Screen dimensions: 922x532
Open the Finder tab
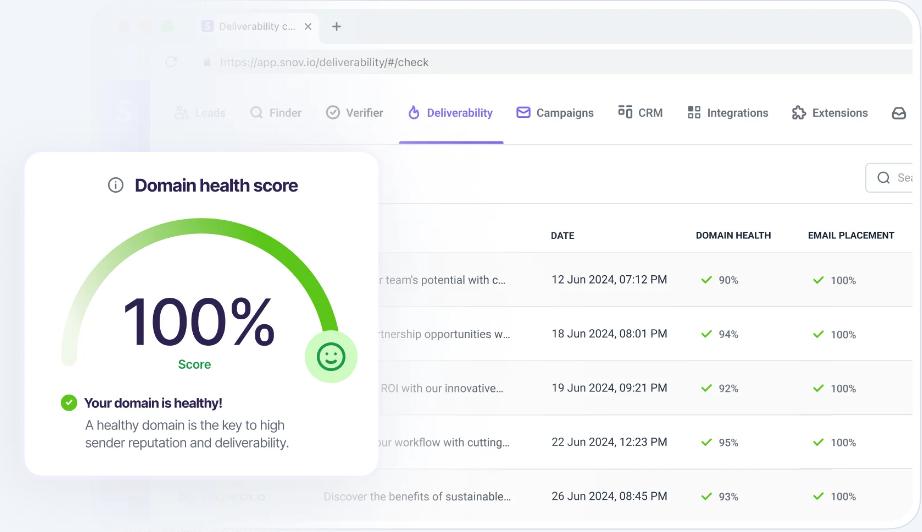tap(275, 113)
